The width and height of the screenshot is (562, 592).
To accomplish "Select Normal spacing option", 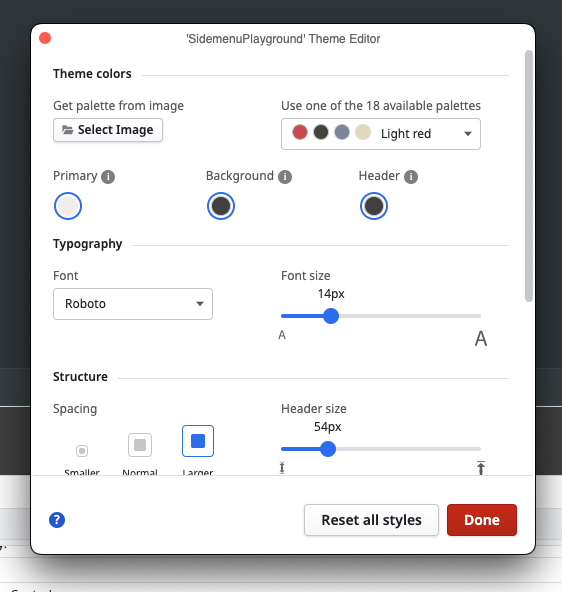I will (140, 445).
